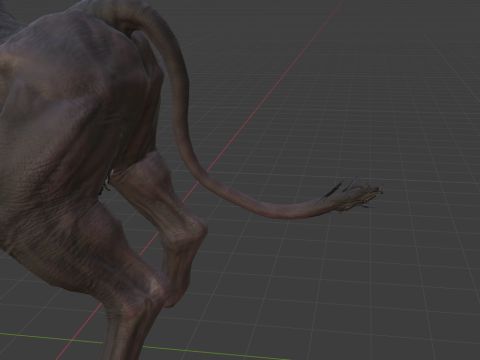This screenshot has height=360, width=480.
Task: Click the near hind leg's knee
Action: point(153,287)
